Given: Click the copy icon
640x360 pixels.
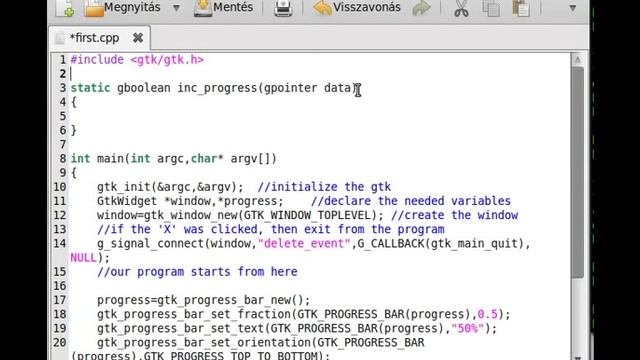Looking at the screenshot, I should (x=491, y=8).
